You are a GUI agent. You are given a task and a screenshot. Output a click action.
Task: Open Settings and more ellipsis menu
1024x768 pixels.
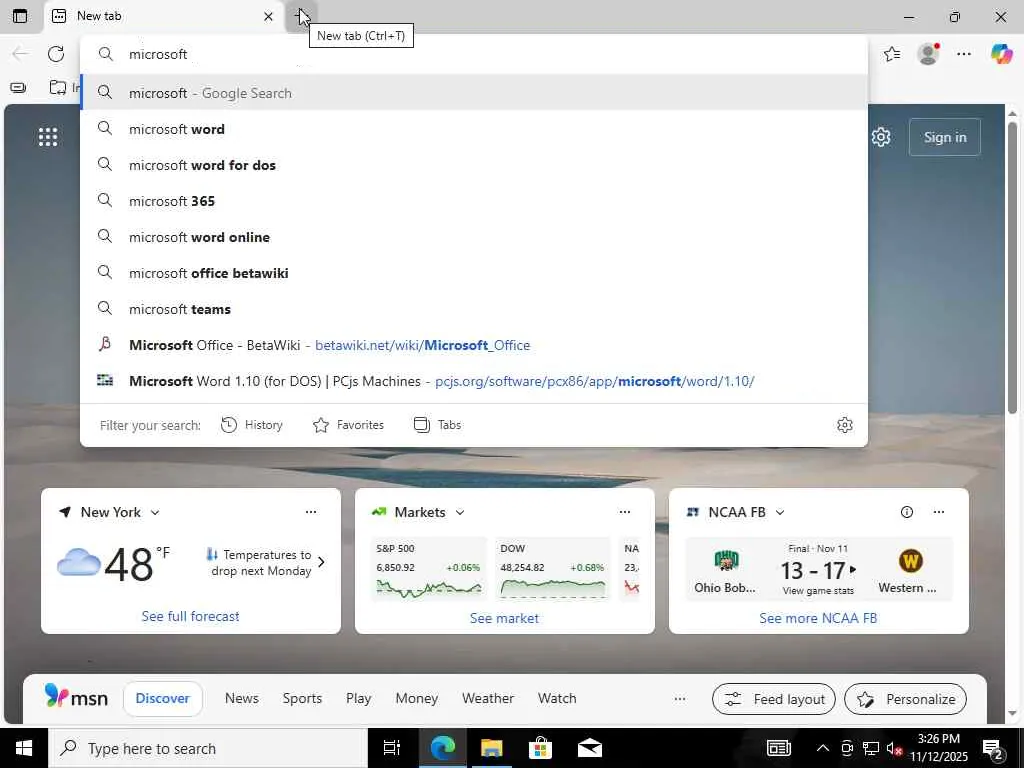[964, 54]
